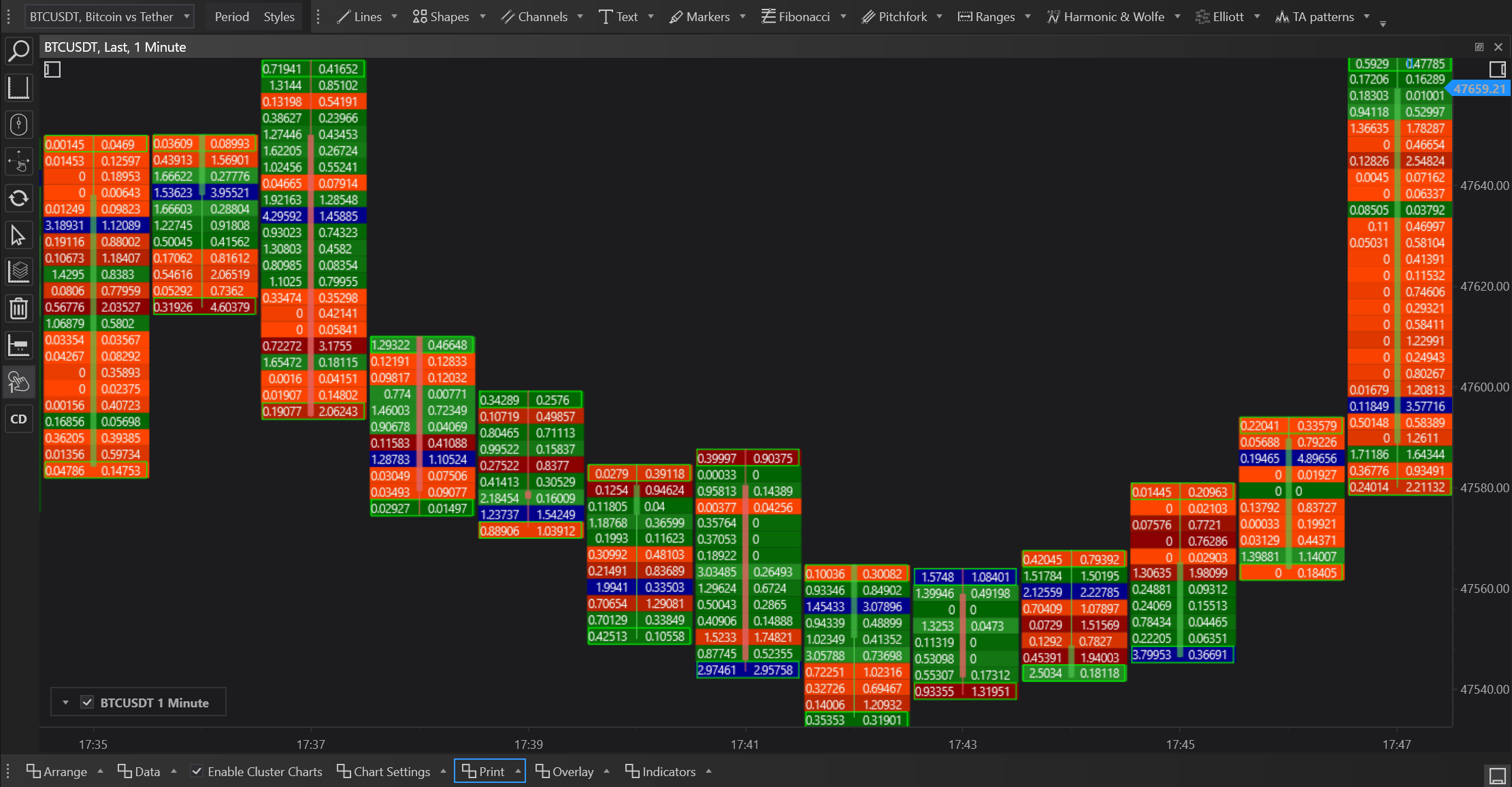Toggle the left panel icon on chart

tap(52, 69)
